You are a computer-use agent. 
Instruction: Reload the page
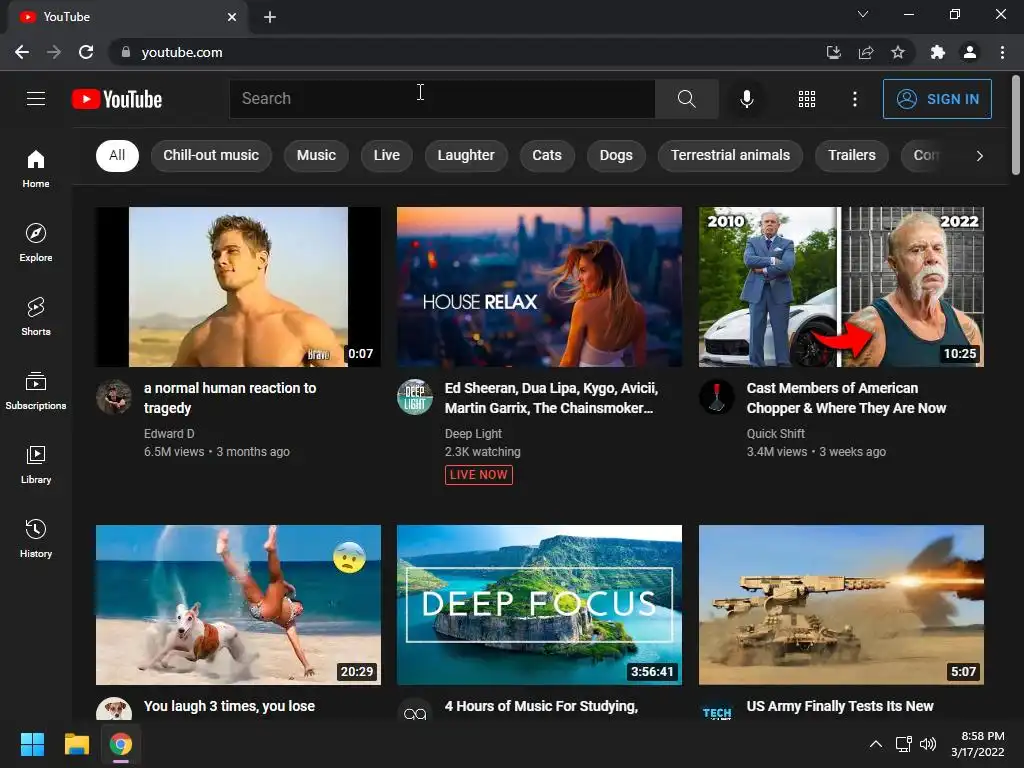86,52
